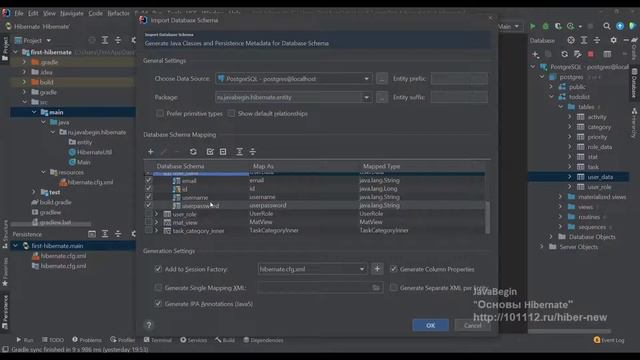The image size is (640, 360).
Task: Expand the user_role row in mapping table
Action: [x=156, y=213]
